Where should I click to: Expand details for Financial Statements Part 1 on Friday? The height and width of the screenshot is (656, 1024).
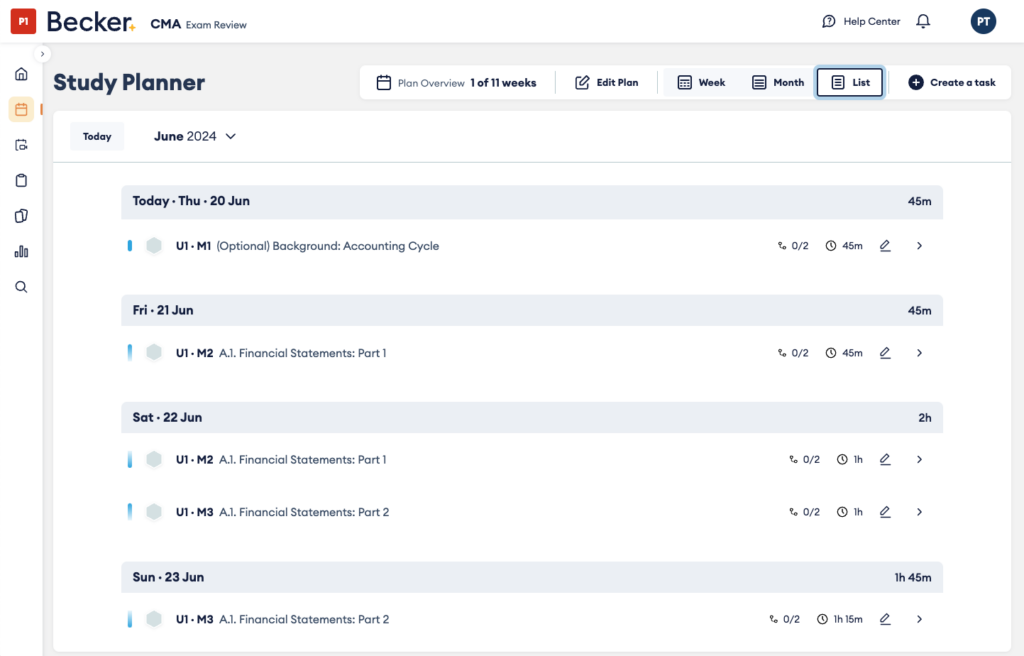click(x=919, y=352)
